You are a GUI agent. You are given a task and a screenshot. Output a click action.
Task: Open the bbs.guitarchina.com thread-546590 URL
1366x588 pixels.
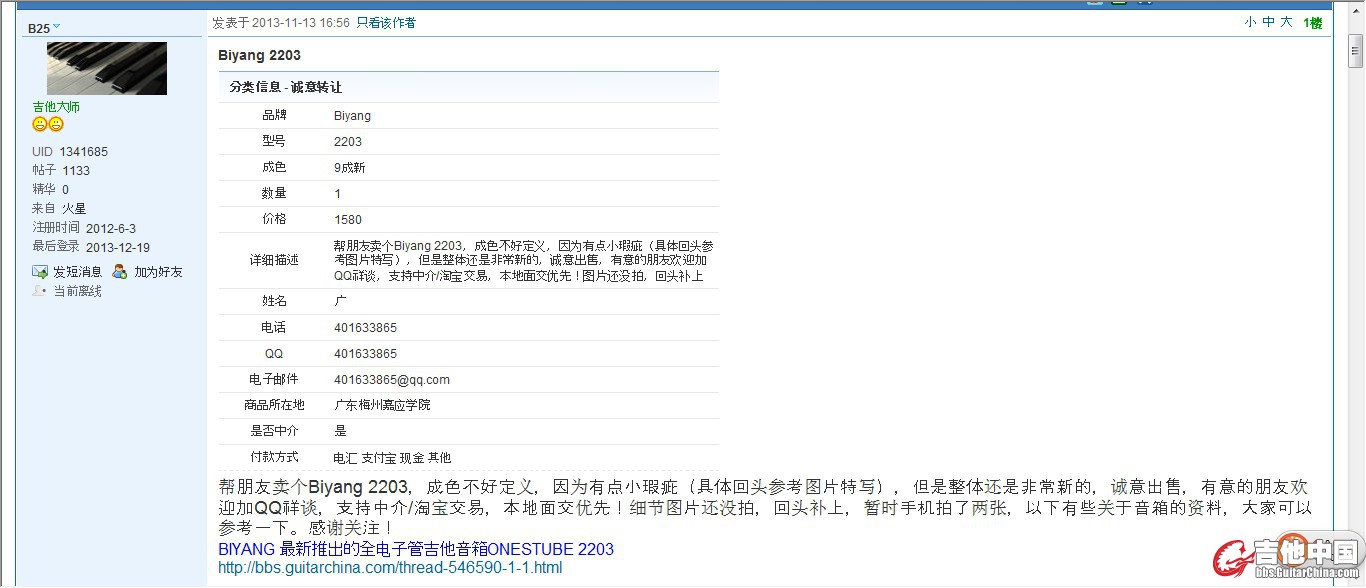tap(390, 568)
